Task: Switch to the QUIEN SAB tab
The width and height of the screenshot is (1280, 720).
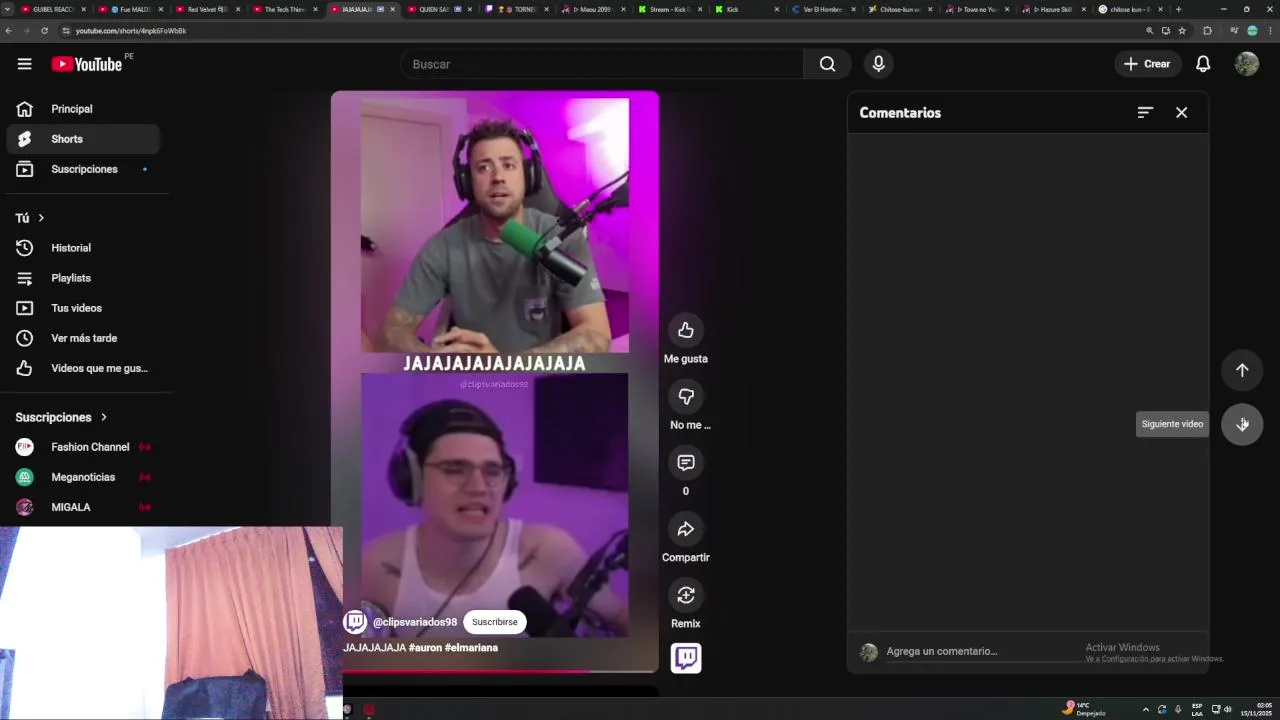Action: 438,9
